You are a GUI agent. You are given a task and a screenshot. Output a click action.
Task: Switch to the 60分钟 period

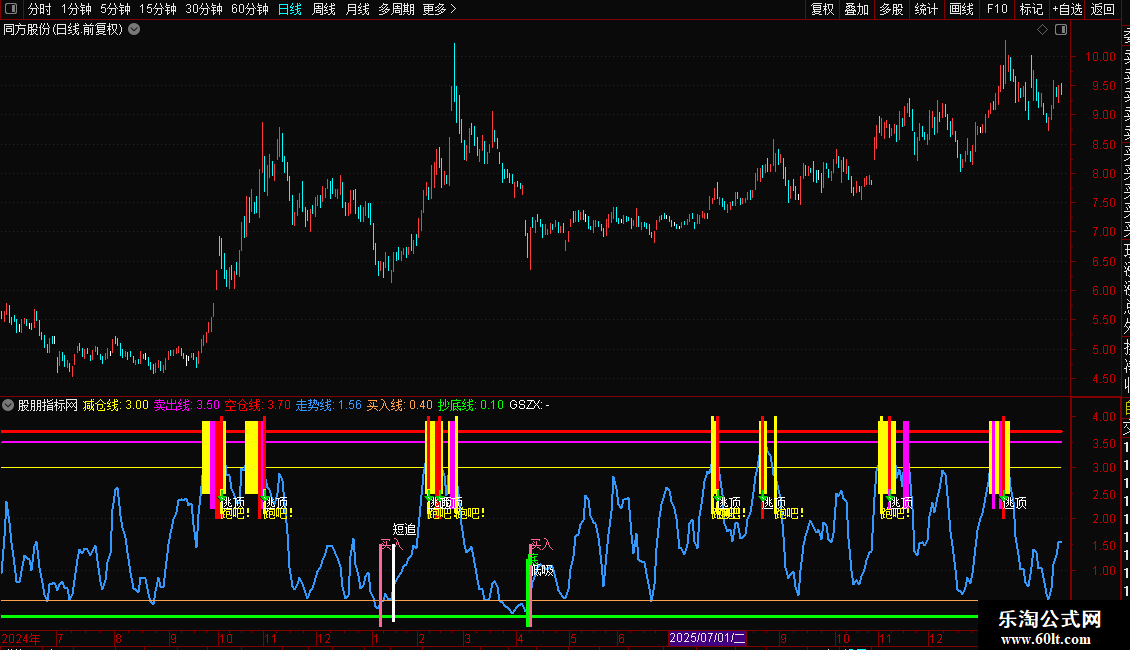pos(249,9)
